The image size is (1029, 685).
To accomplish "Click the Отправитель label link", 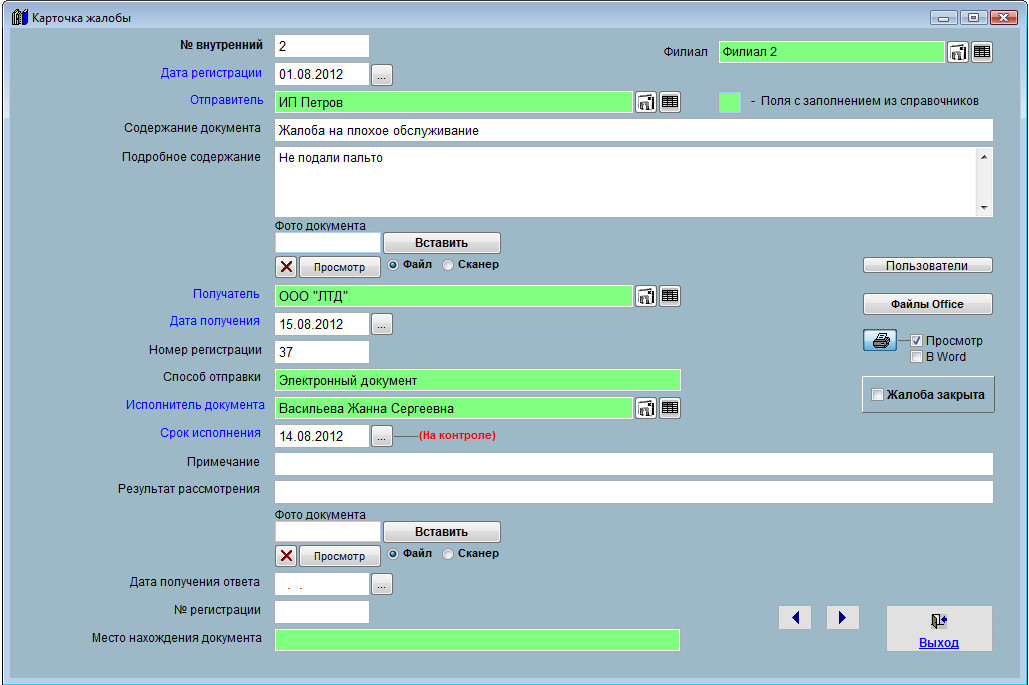I will point(226,100).
